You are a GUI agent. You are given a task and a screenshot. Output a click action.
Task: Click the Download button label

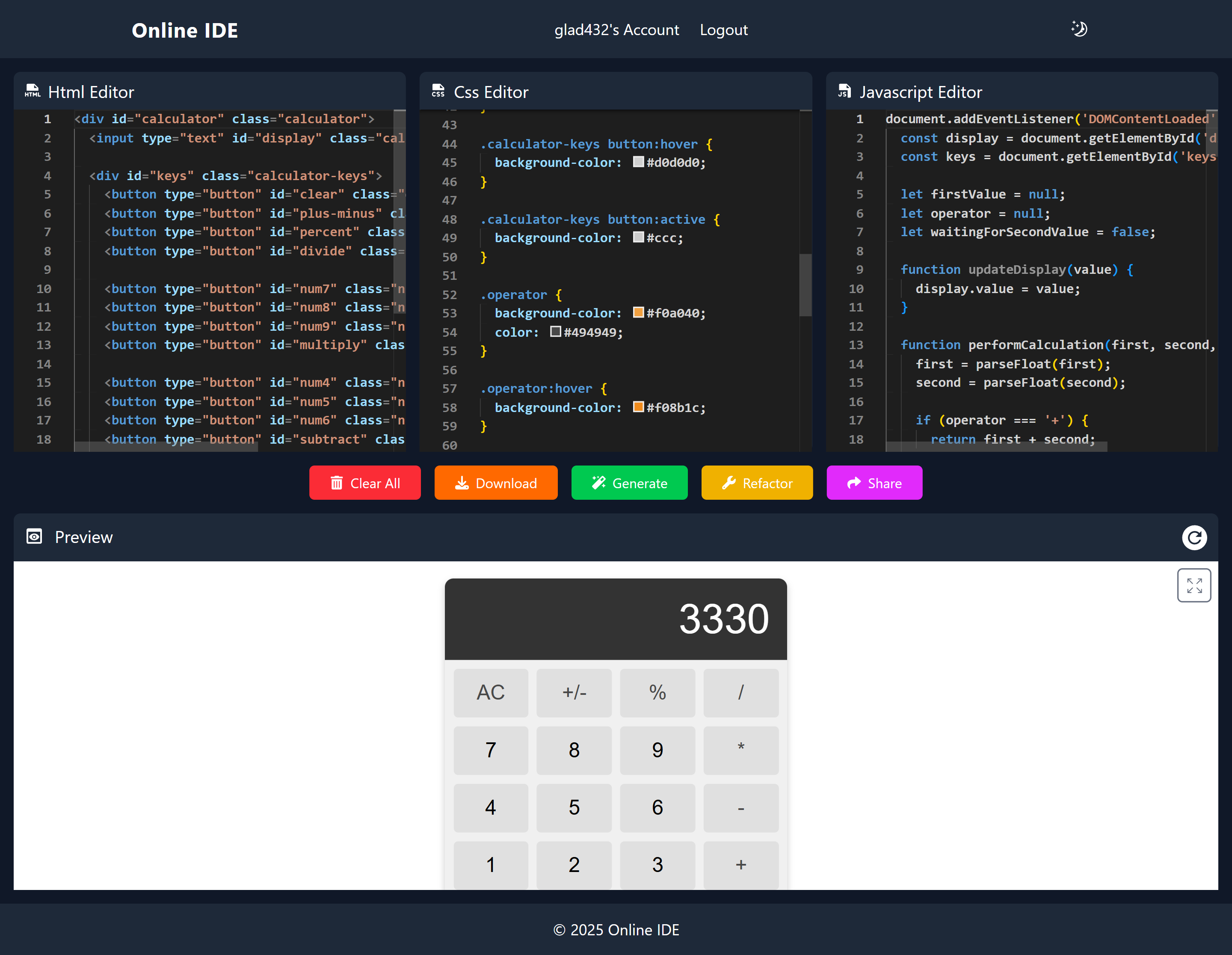[x=506, y=483]
